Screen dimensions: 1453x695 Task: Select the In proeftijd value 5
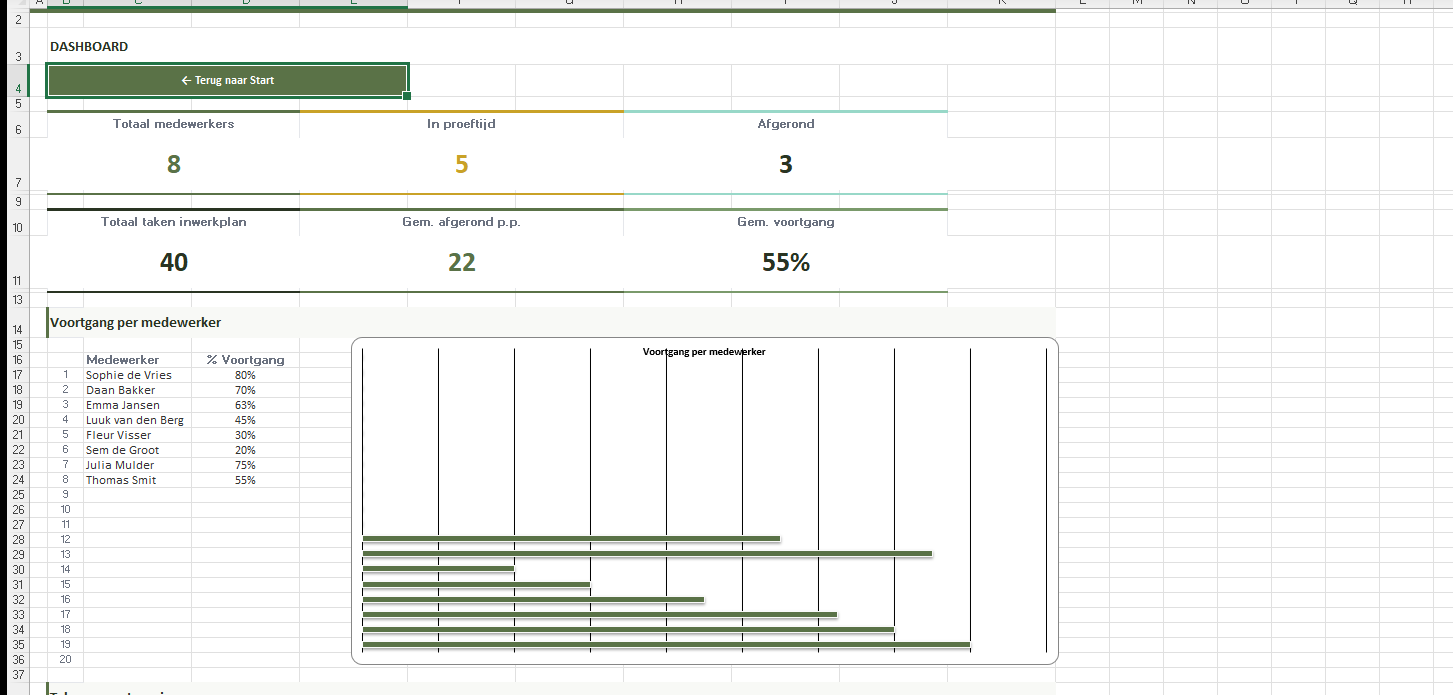(x=461, y=165)
